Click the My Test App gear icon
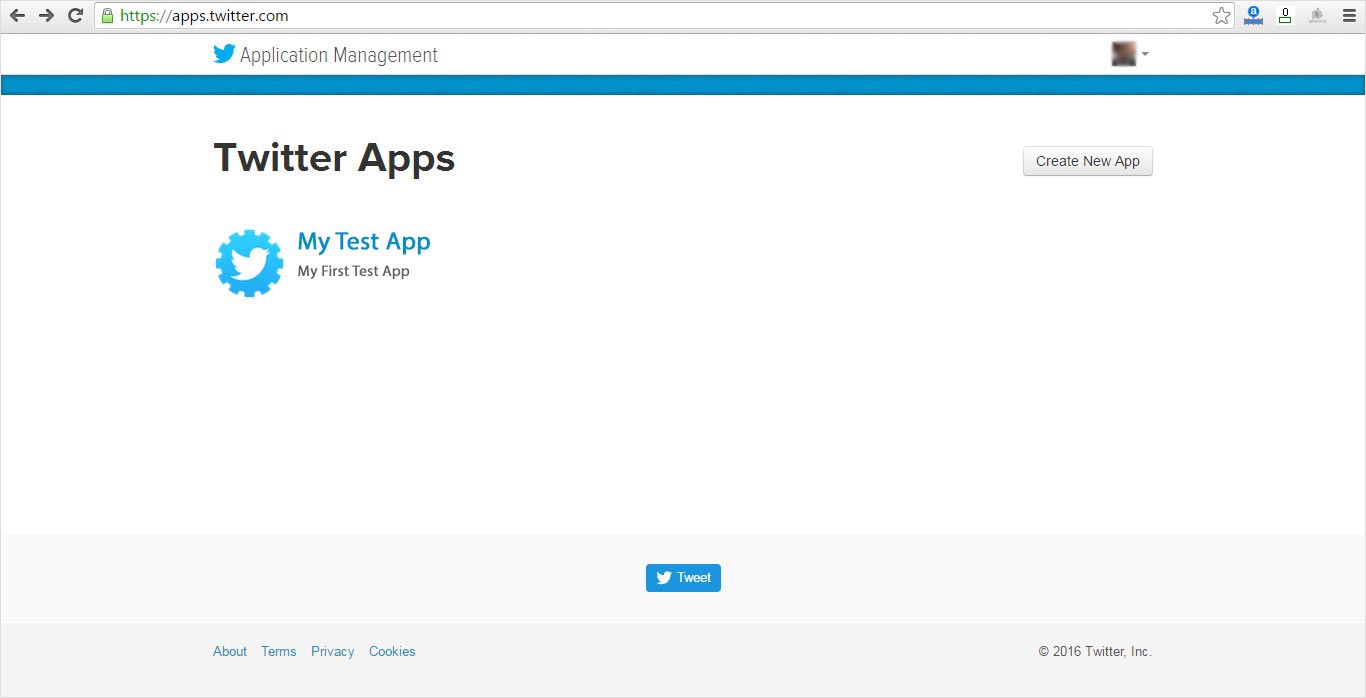Screen dimensions: 1366x698 249,263
